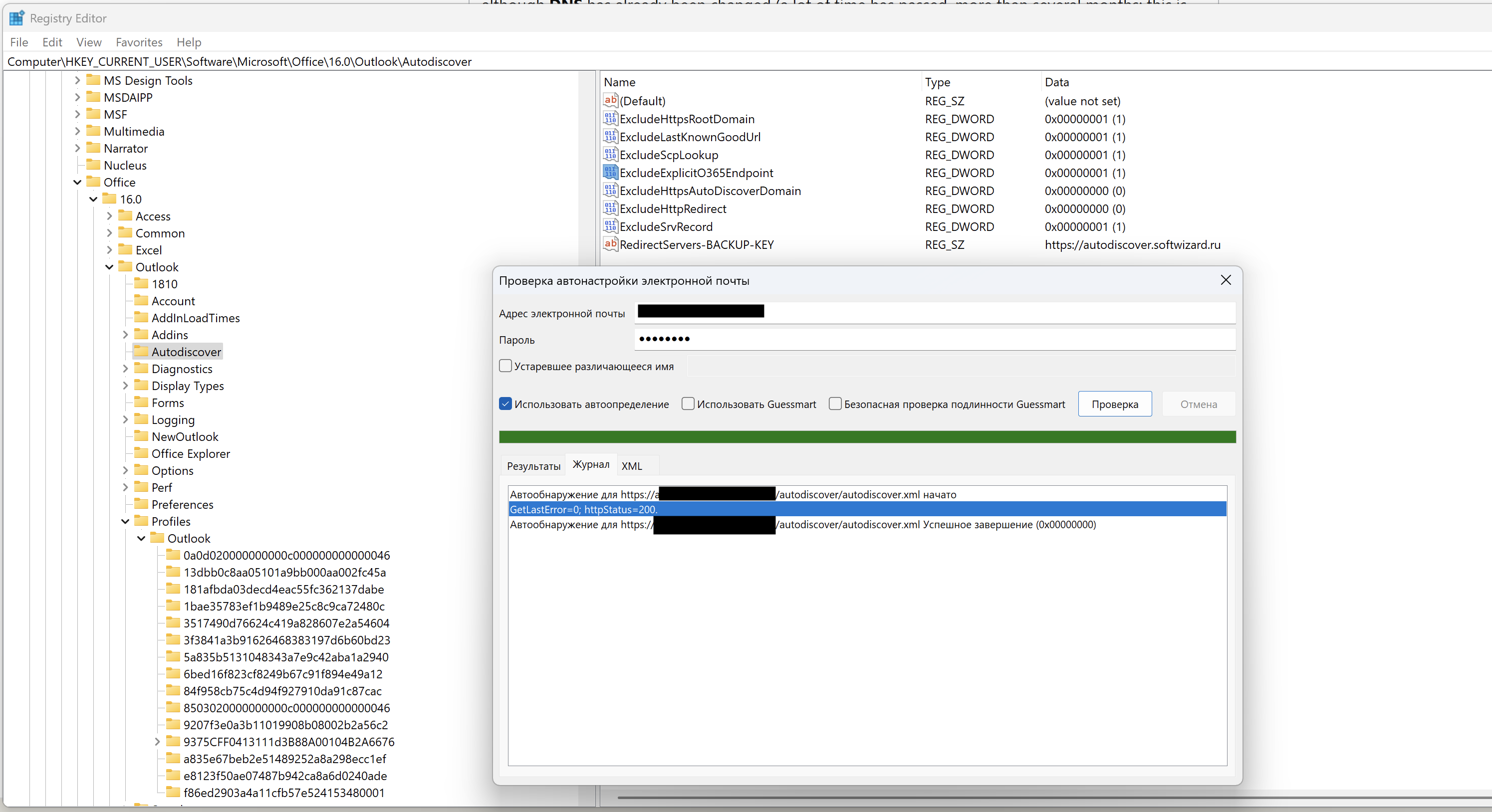Click the registry path address bar

747,61
